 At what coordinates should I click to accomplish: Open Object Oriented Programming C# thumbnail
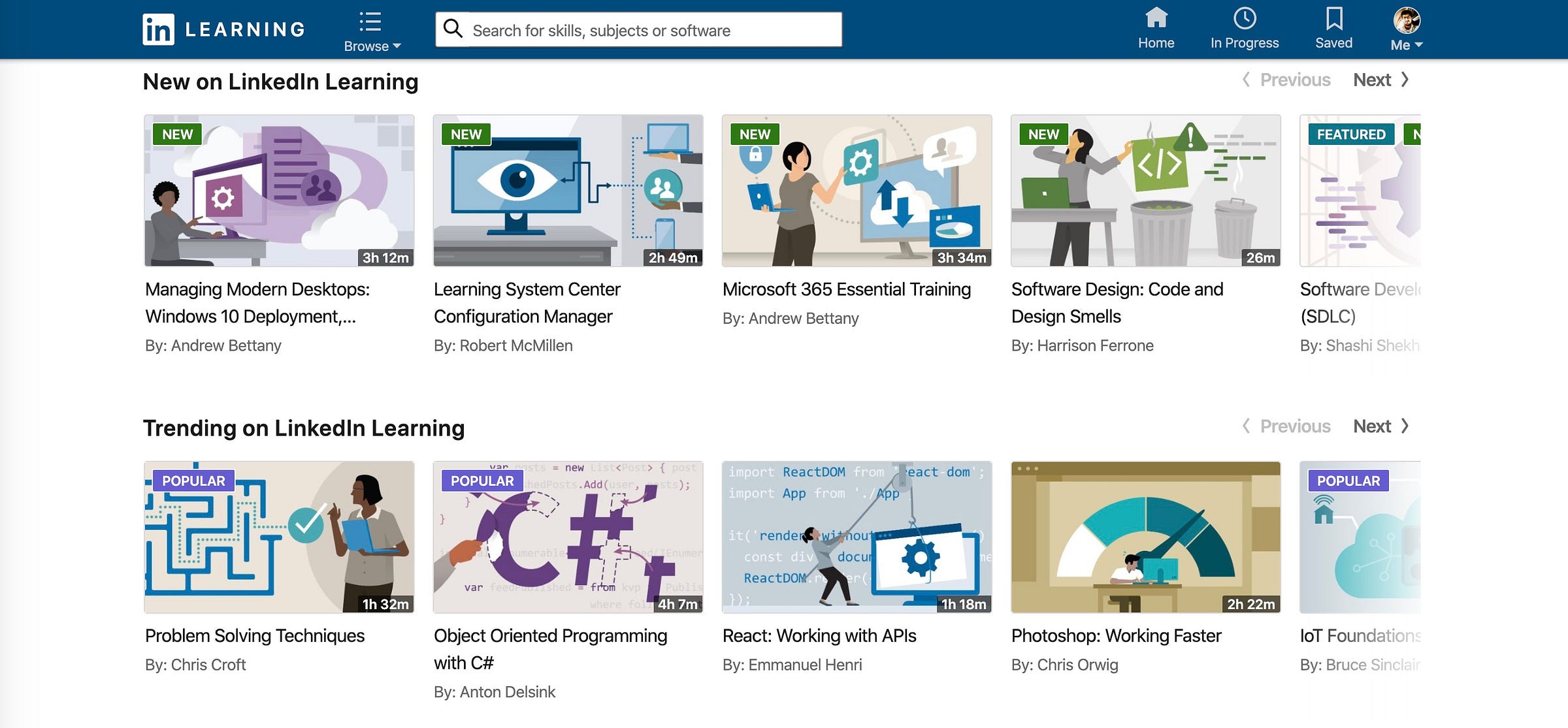tap(568, 537)
